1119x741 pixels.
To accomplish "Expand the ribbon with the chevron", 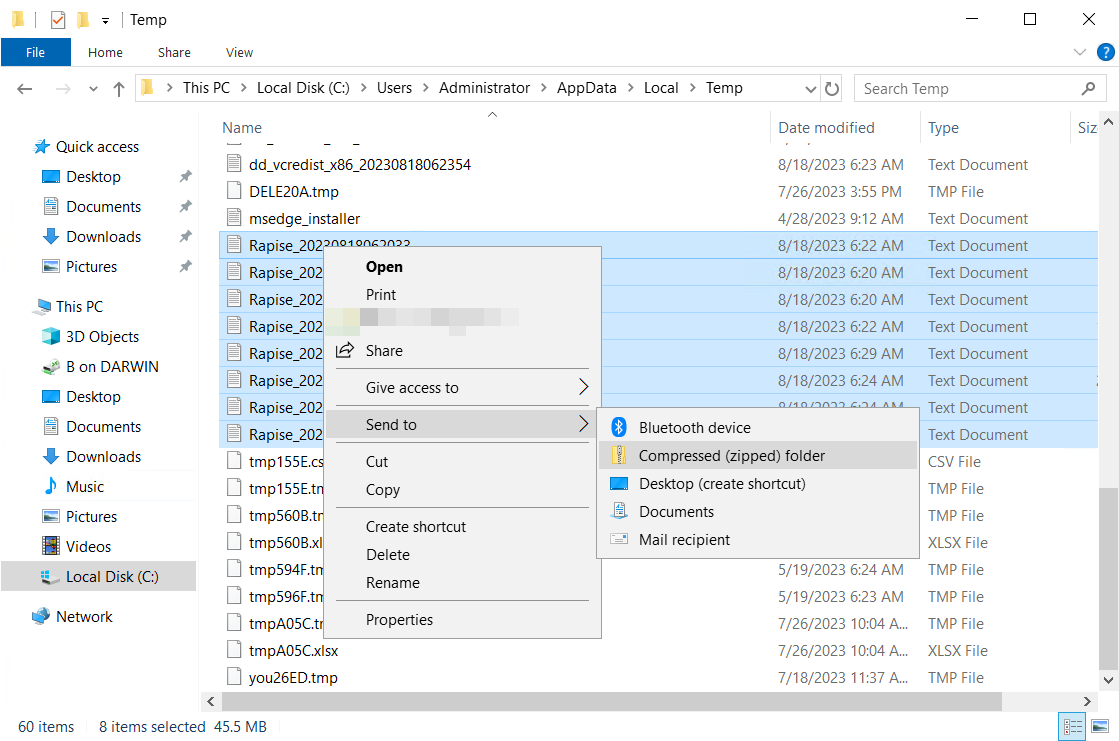I will tap(1080, 52).
